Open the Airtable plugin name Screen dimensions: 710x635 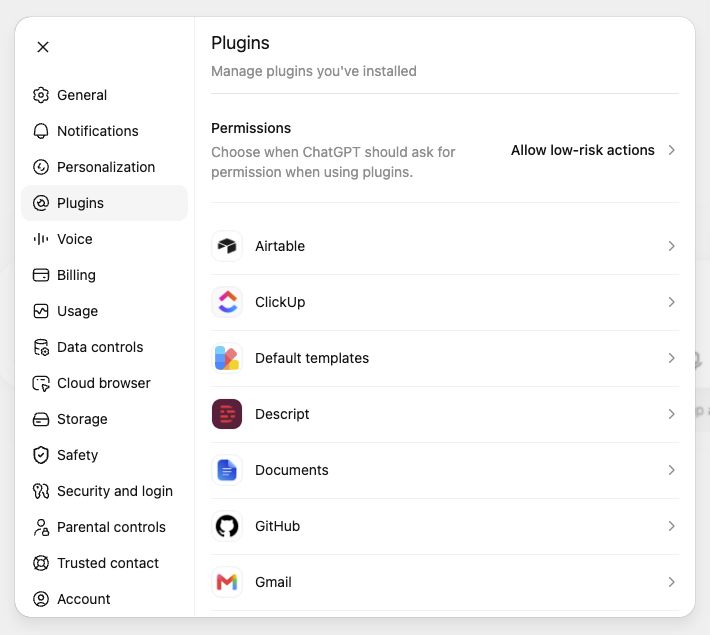coord(280,246)
